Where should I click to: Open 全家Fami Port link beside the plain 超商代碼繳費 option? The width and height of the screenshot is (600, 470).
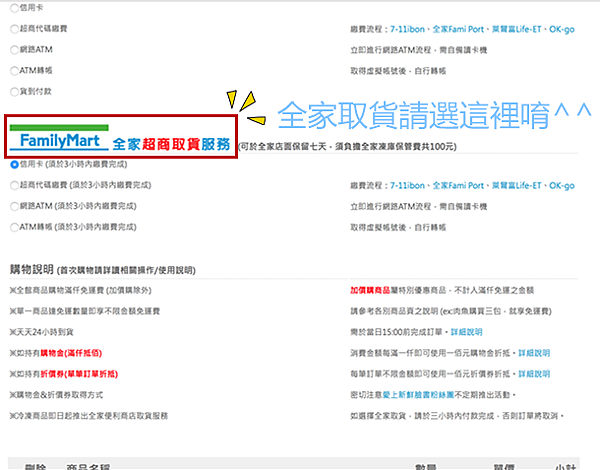coord(458,29)
